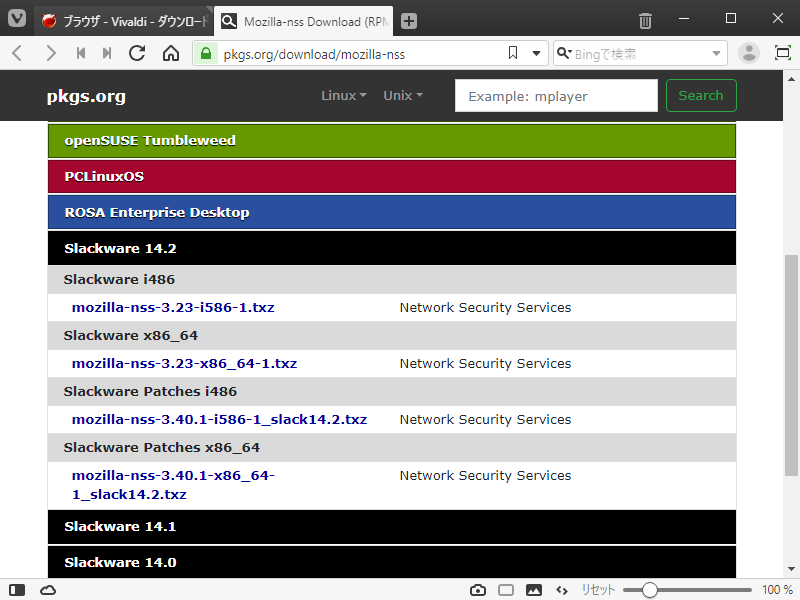Click the rewind history button
Image resolution: width=800 pixels, height=600 pixels.
[81, 53]
